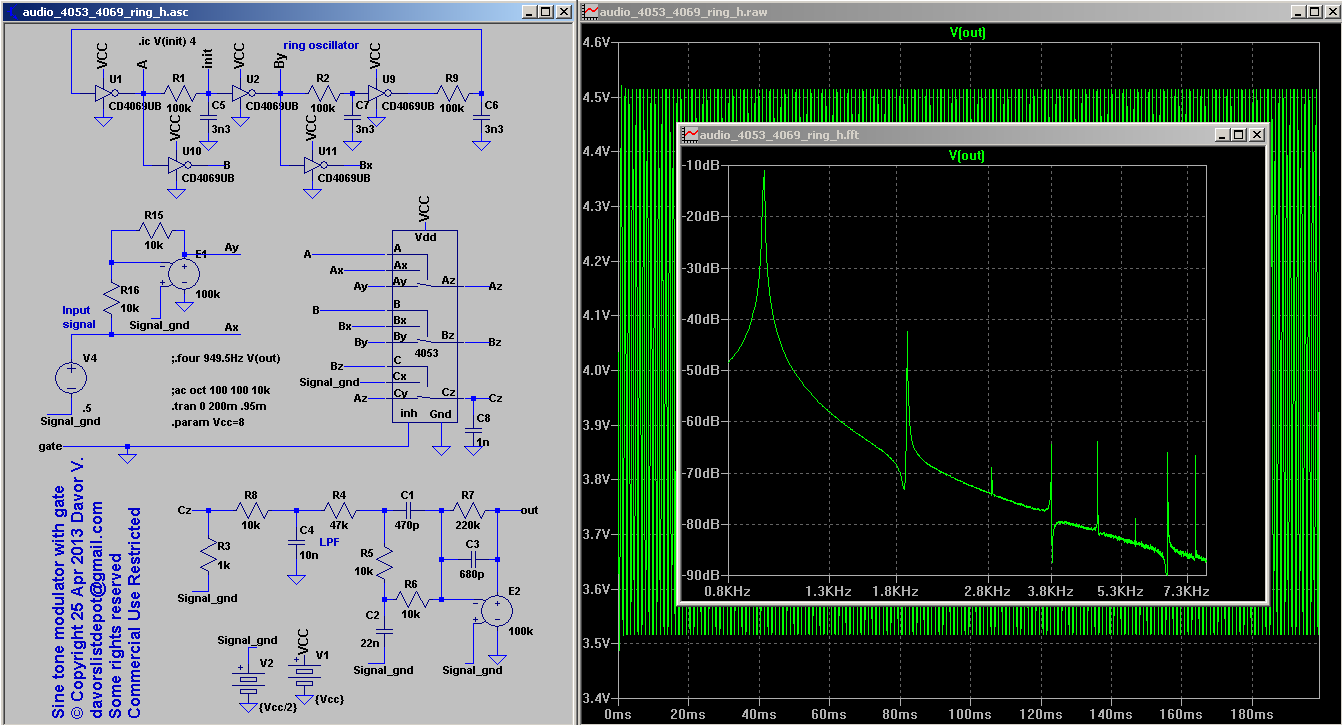Click the R15 10k feedback resistor
The image size is (1342, 725).
(157, 230)
